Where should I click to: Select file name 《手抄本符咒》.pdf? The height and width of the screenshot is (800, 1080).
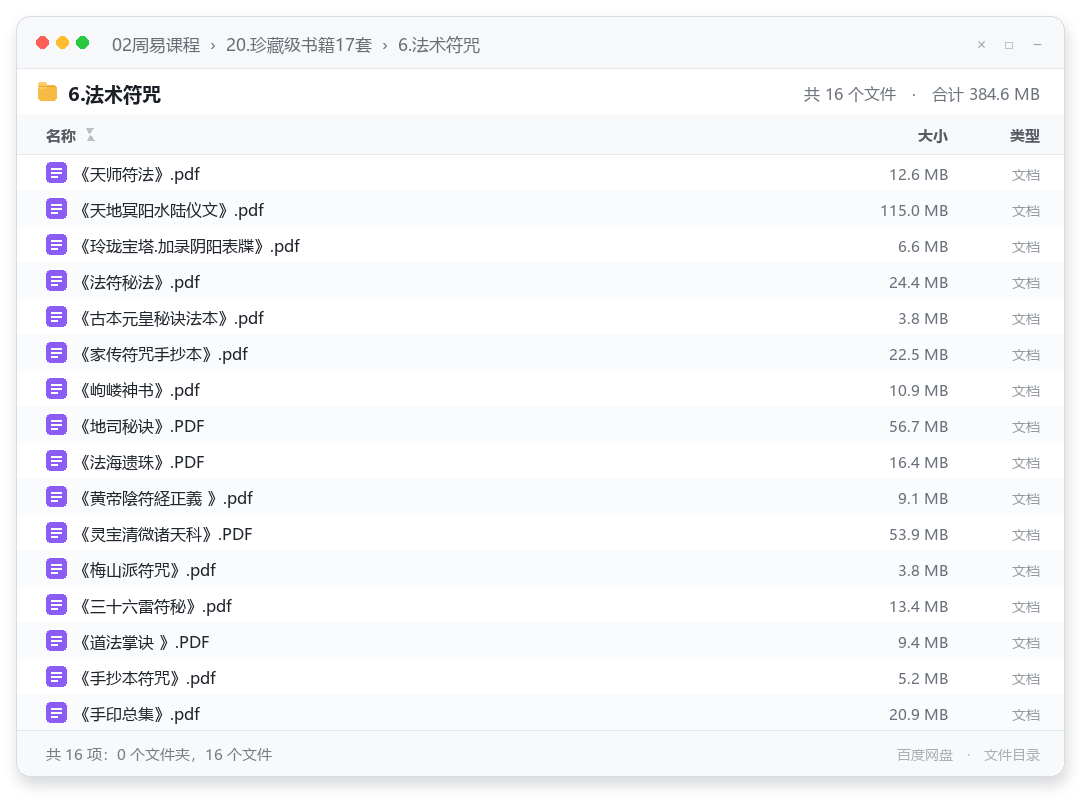coord(147,678)
